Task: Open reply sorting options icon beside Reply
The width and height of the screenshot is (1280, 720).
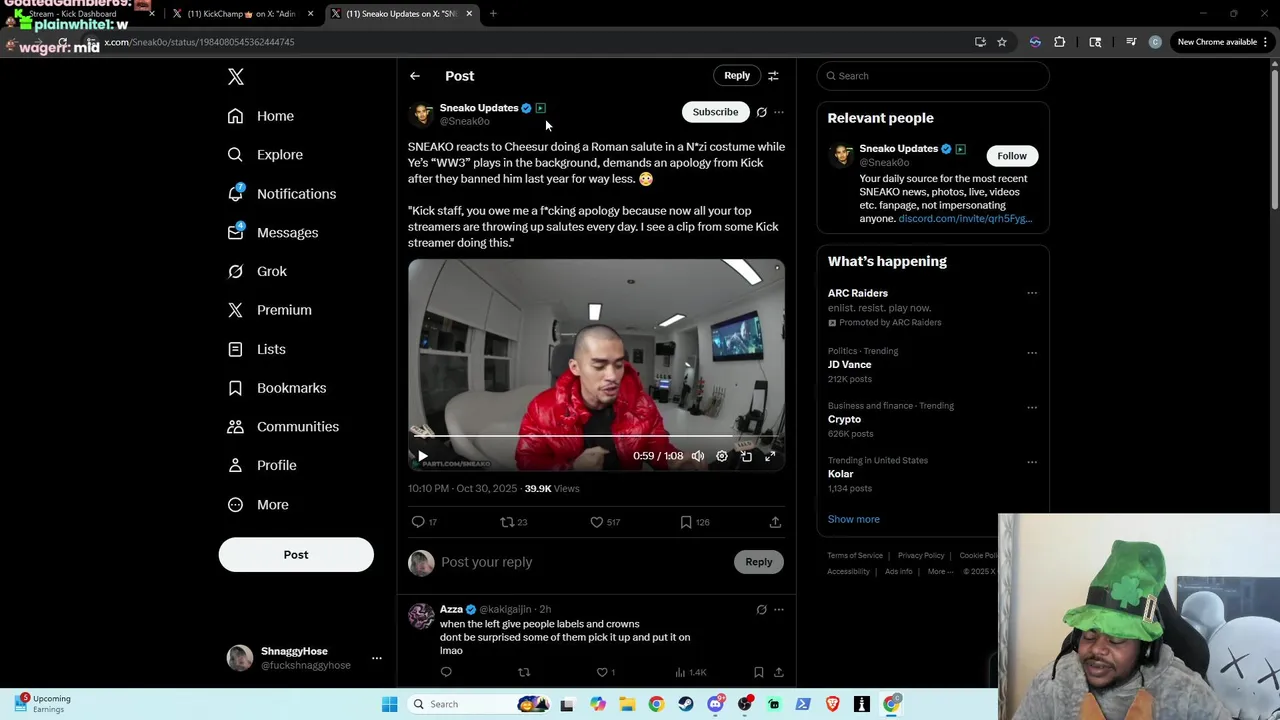Action: [773, 76]
